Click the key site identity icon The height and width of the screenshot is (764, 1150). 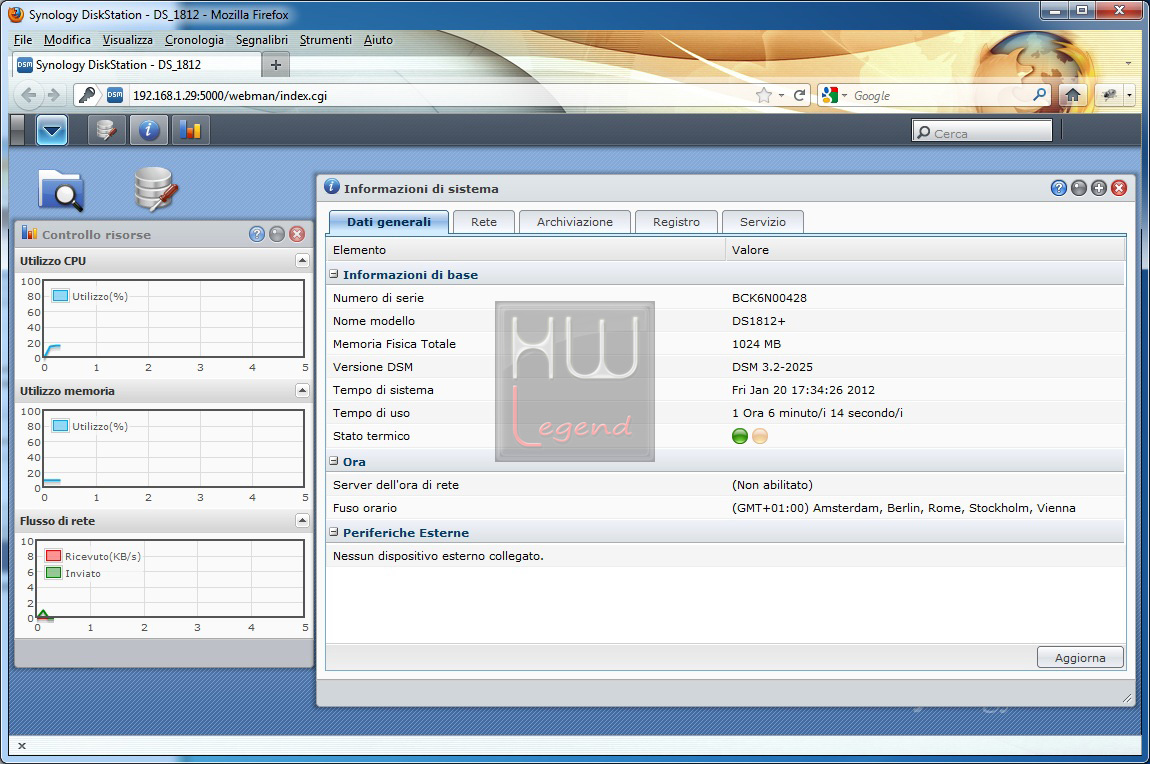(87, 95)
